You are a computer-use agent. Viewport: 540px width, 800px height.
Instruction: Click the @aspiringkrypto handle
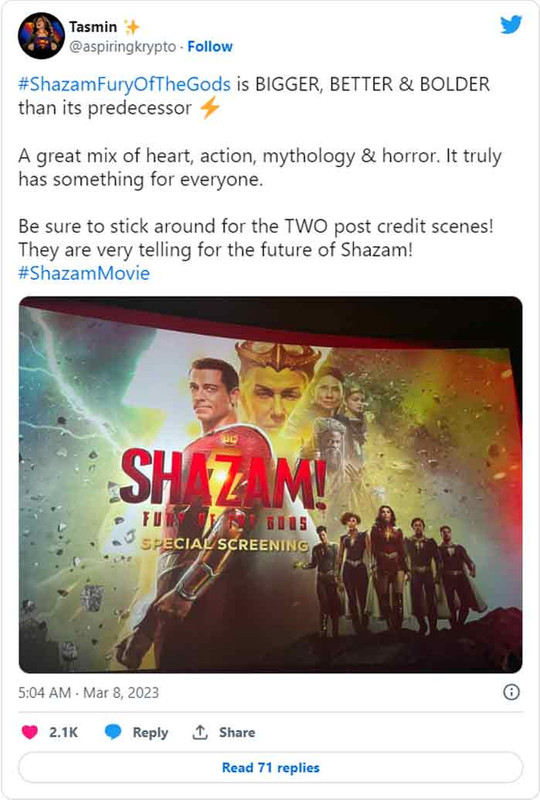pos(122,46)
